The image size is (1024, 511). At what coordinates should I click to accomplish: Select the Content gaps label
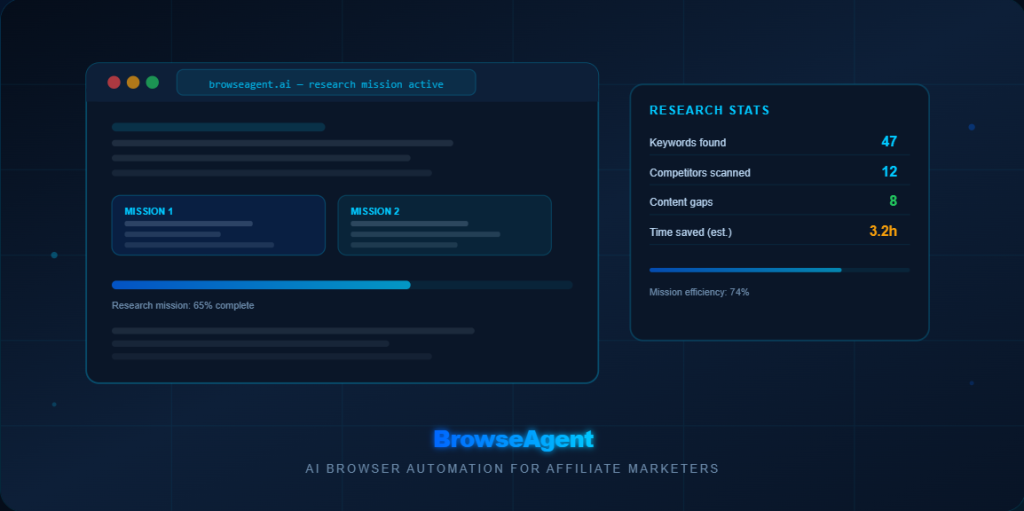[x=681, y=203]
